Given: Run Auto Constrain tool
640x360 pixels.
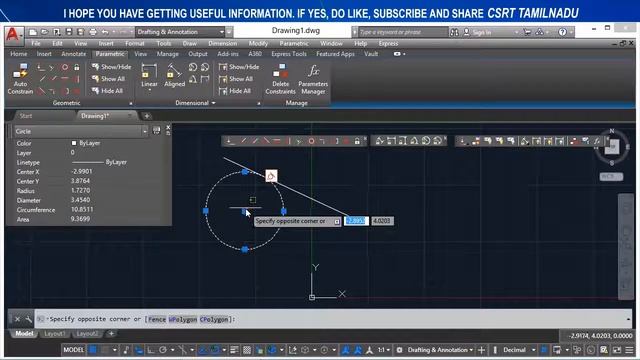Looking at the screenshot, I should [x=20, y=79].
